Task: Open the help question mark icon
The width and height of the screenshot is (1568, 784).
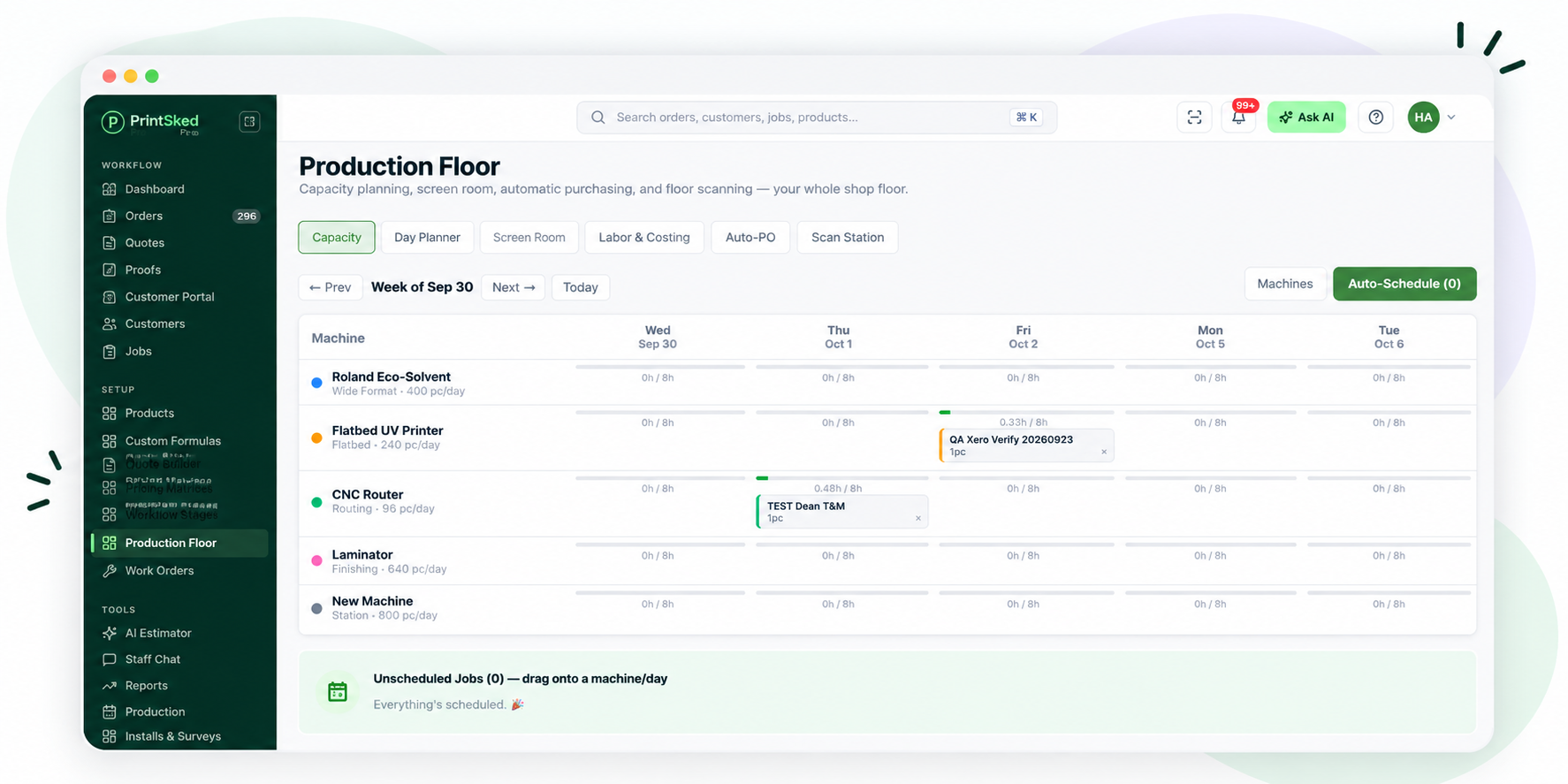Action: coord(1375,118)
